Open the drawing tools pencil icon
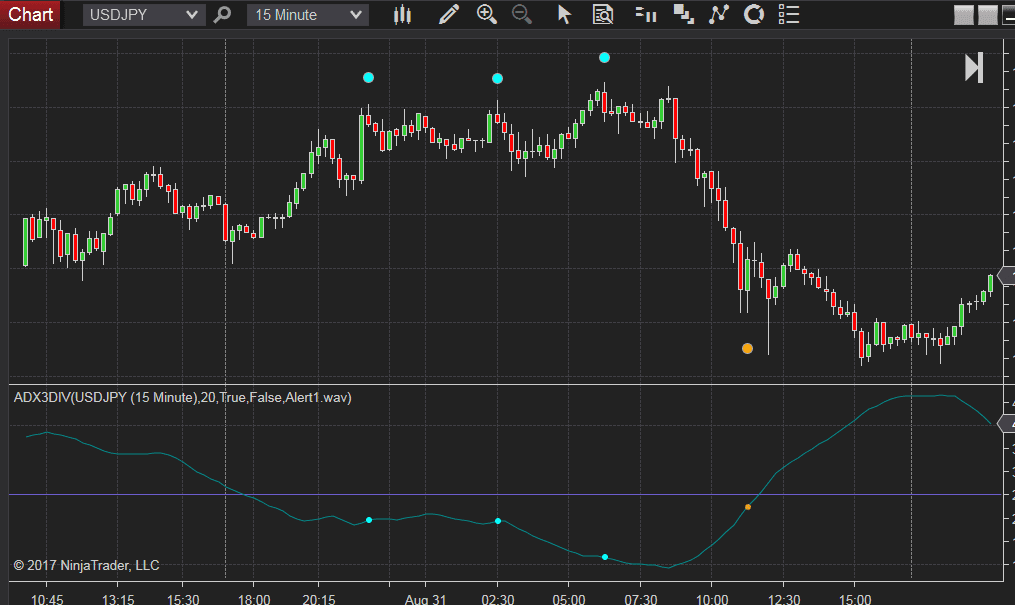The width and height of the screenshot is (1015, 605). point(448,14)
